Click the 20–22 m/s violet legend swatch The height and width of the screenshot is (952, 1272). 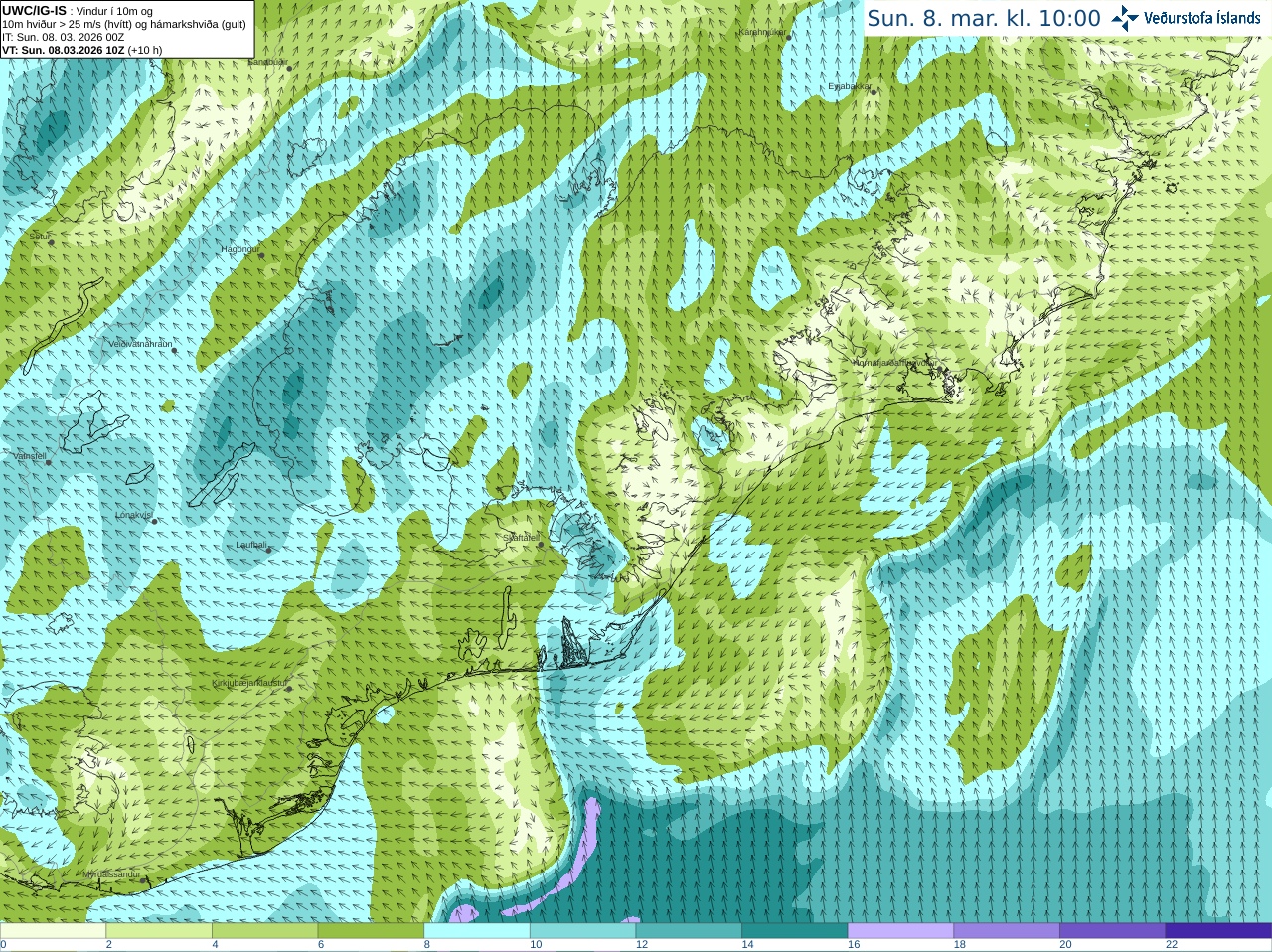[x=1113, y=931]
